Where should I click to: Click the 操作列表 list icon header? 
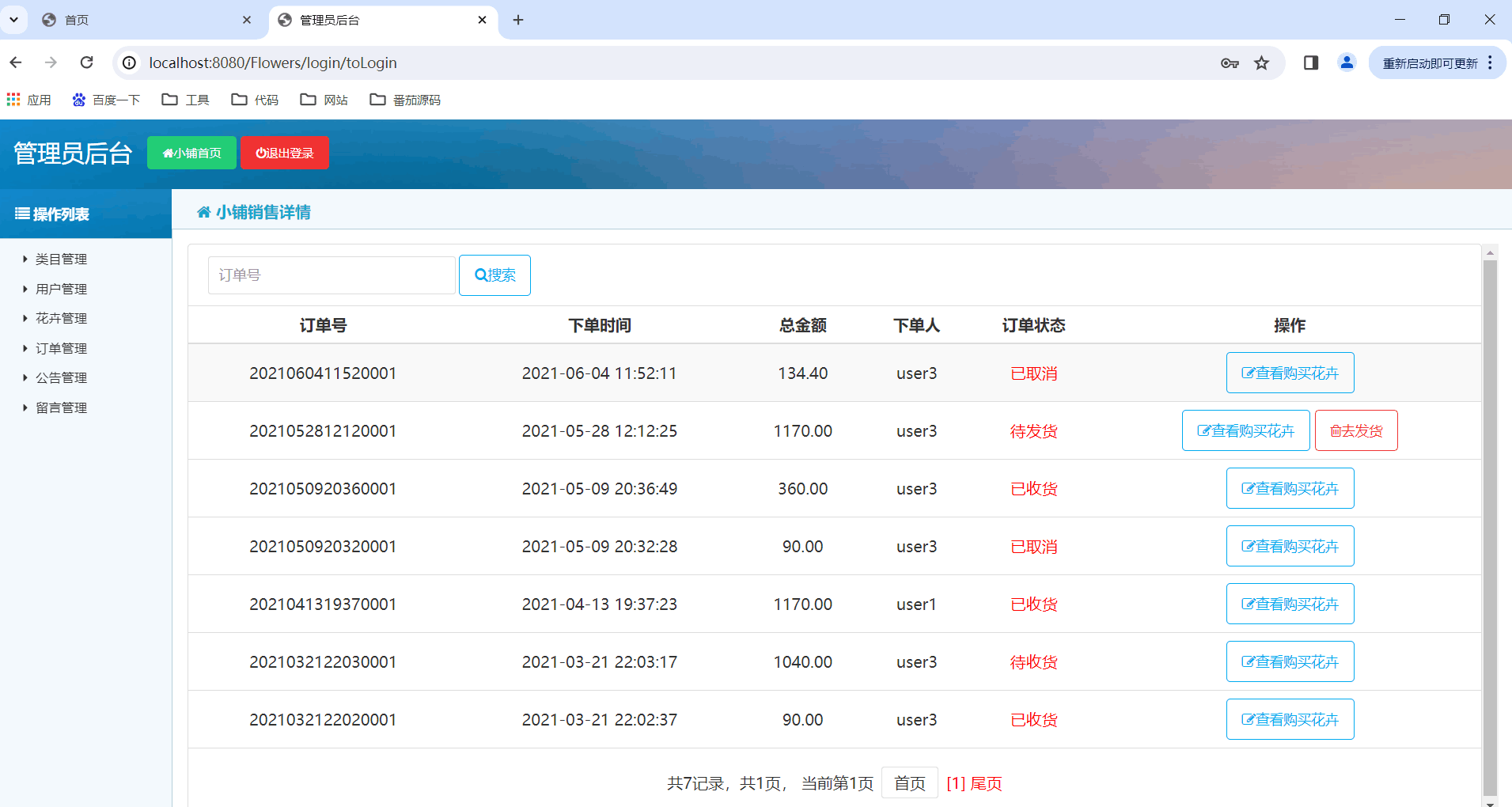click(52, 214)
